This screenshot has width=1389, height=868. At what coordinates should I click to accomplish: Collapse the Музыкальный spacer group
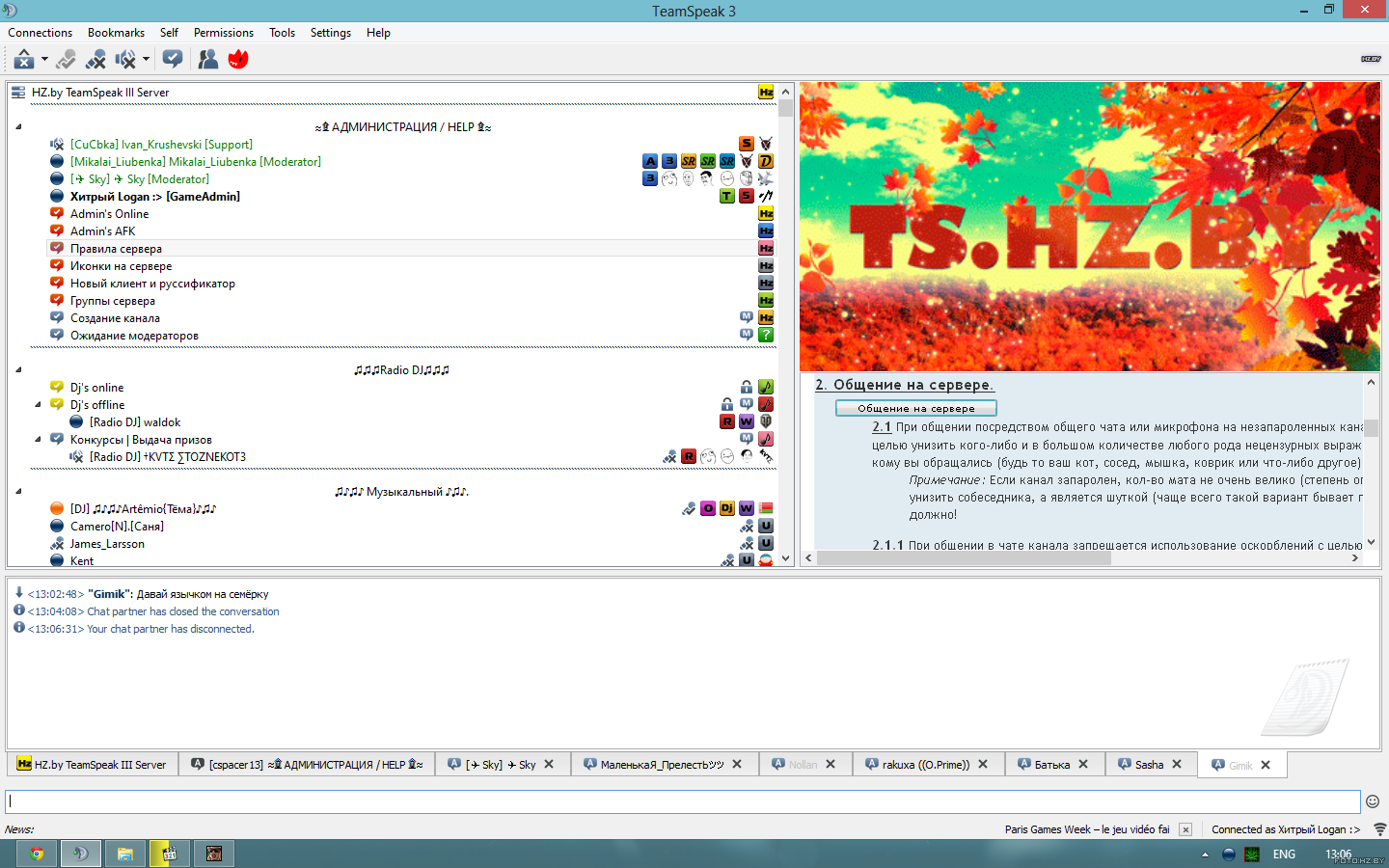[x=18, y=492]
